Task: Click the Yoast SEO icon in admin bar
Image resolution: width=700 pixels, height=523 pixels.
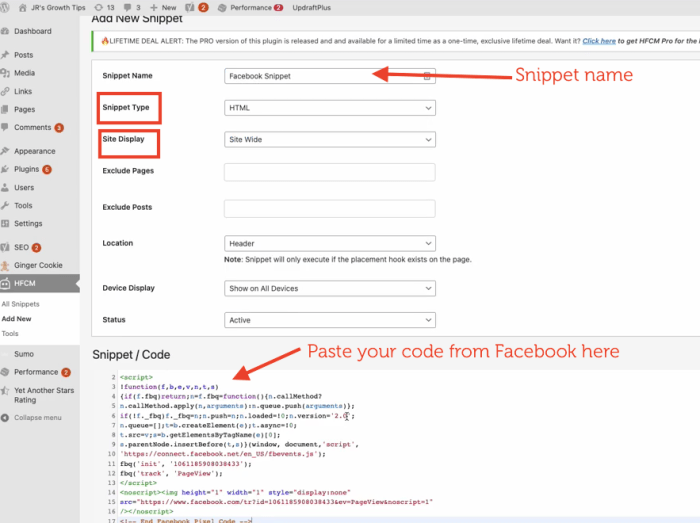Action: pyautogui.click(x=190, y=7)
